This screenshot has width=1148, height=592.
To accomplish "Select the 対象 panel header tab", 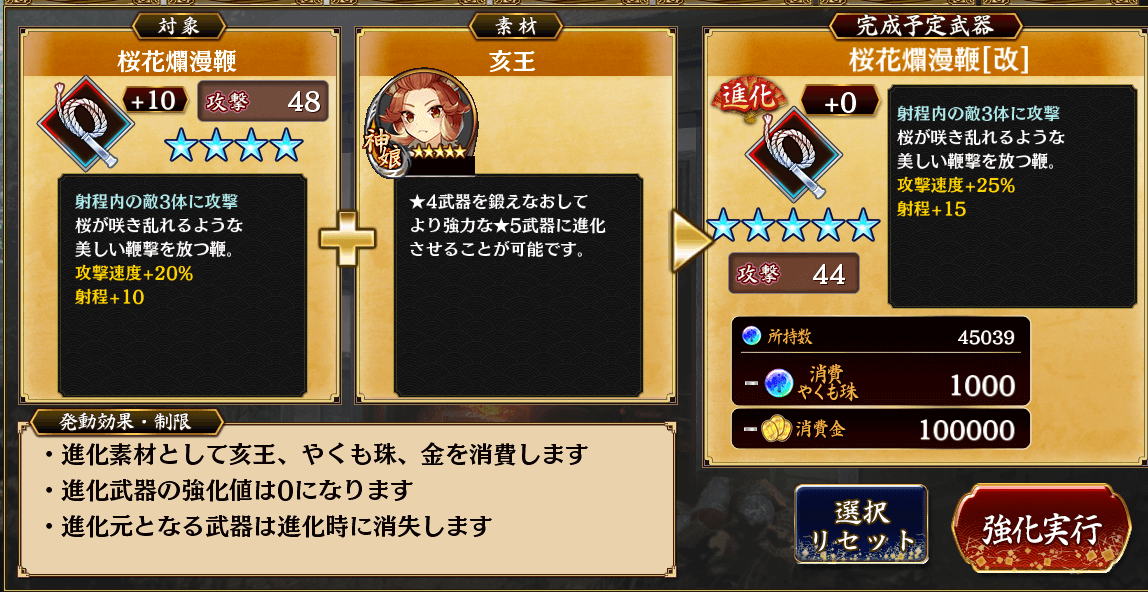I will click(x=179, y=26).
